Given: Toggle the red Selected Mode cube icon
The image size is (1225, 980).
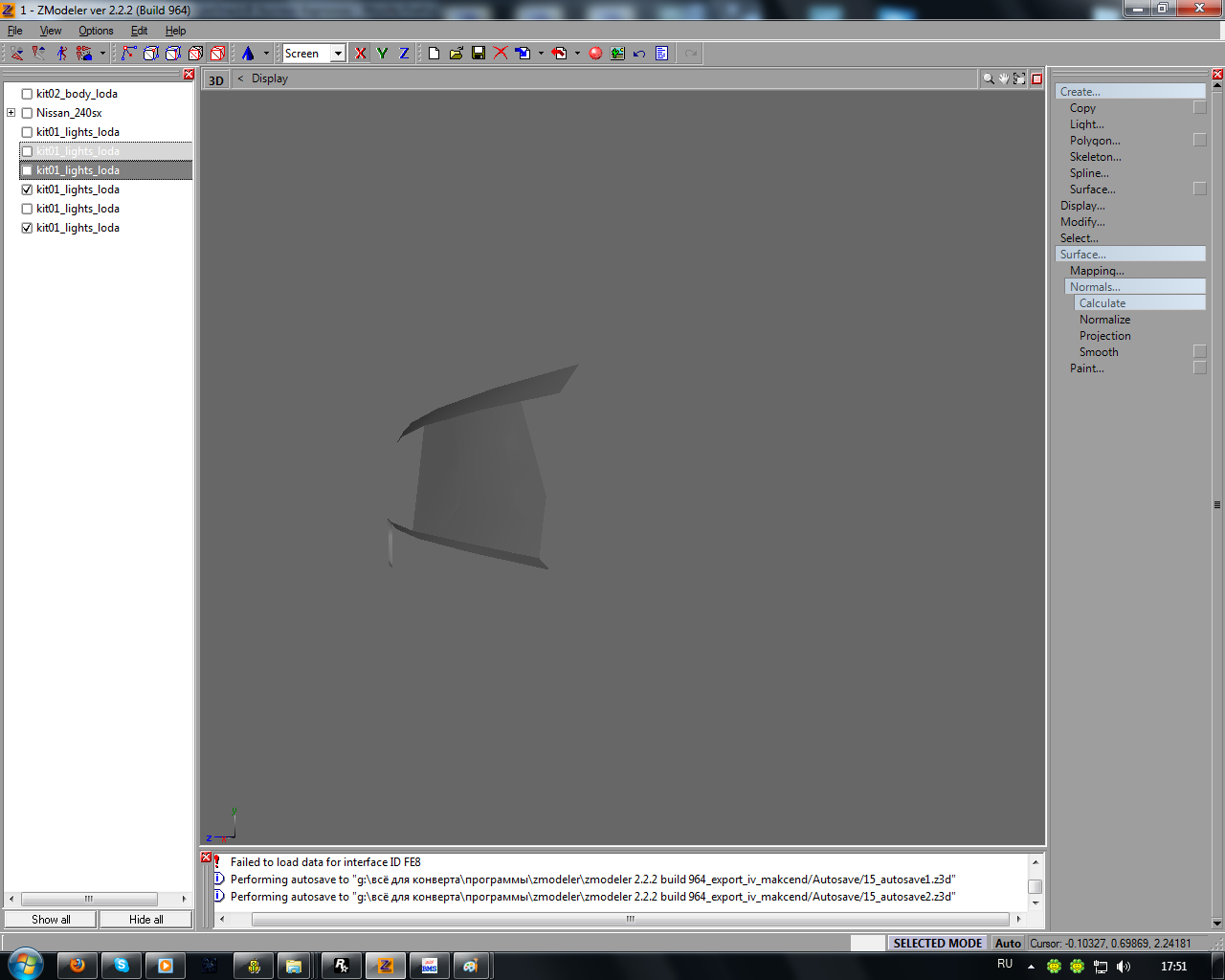Looking at the screenshot, I should click(x=218, y=54).
